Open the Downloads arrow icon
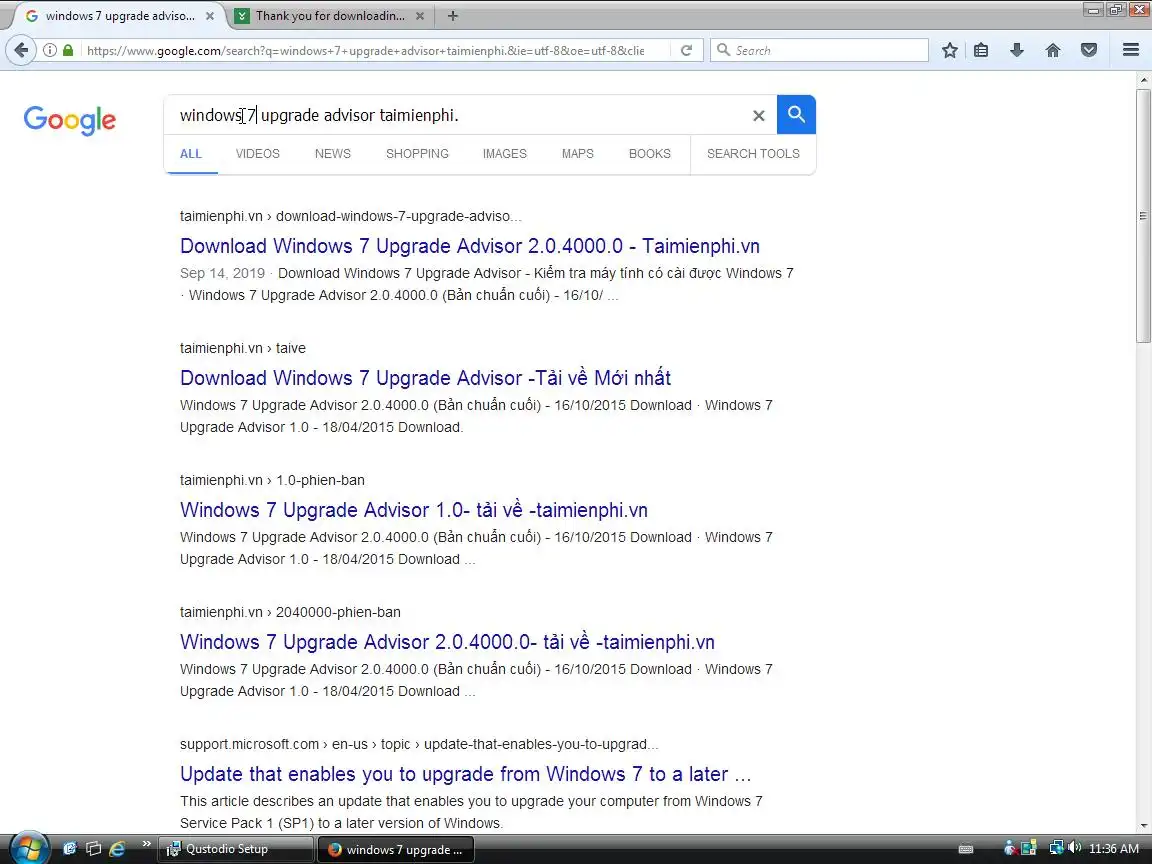Viewport: 1152px width, 864px height. tap(1017, 50)
